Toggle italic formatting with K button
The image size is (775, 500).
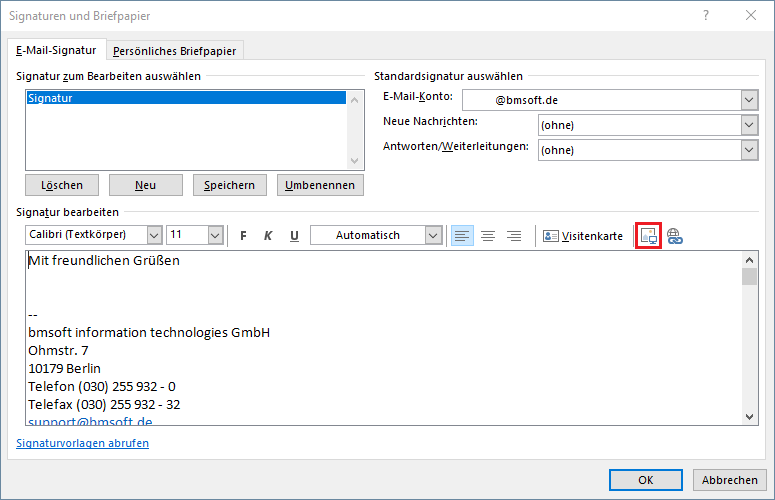coord(268,236)
